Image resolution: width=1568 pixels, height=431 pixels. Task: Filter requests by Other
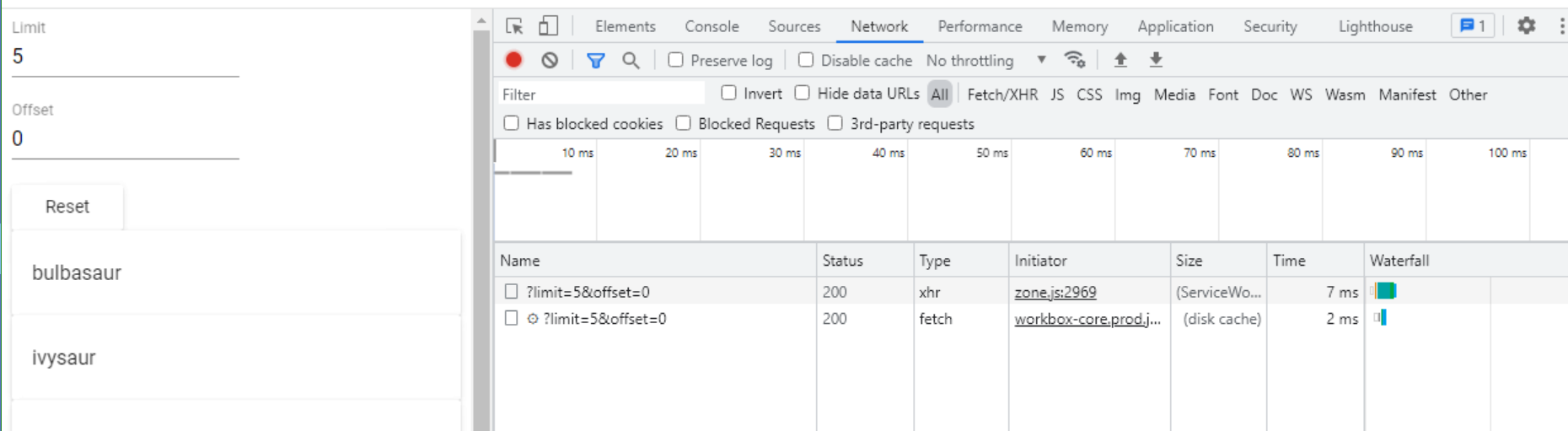1468,94
